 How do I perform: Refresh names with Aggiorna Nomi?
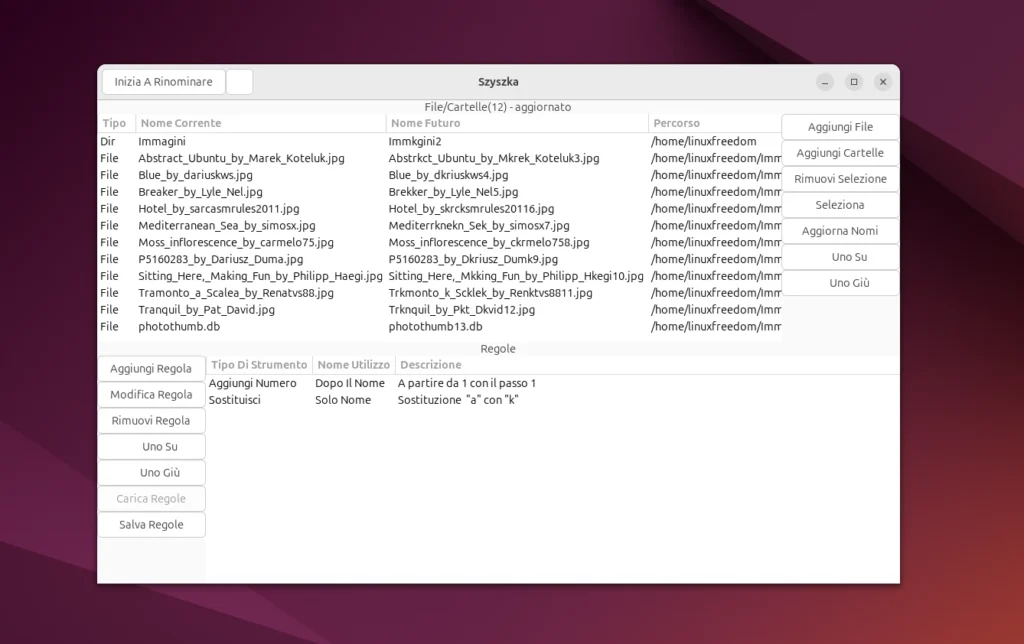point(839,231)
